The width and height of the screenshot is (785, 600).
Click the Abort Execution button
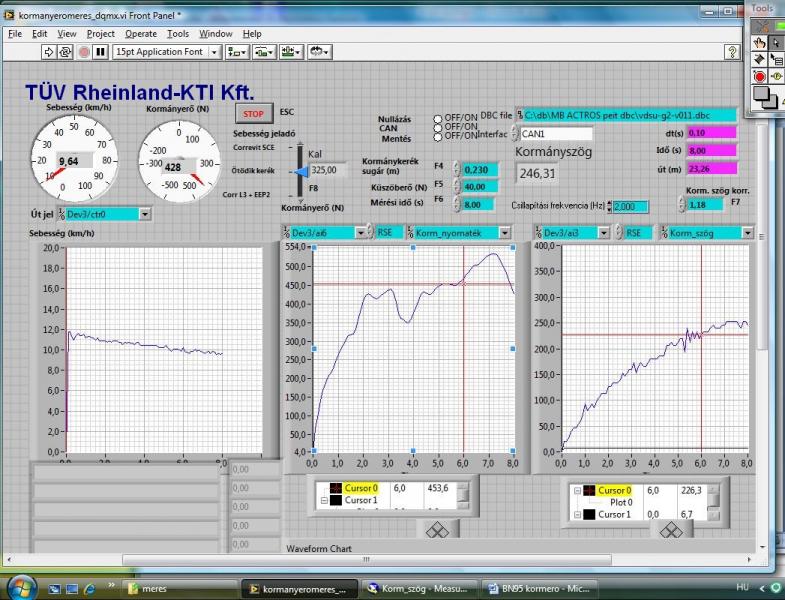pyautogui.click(x=84, y=52)
